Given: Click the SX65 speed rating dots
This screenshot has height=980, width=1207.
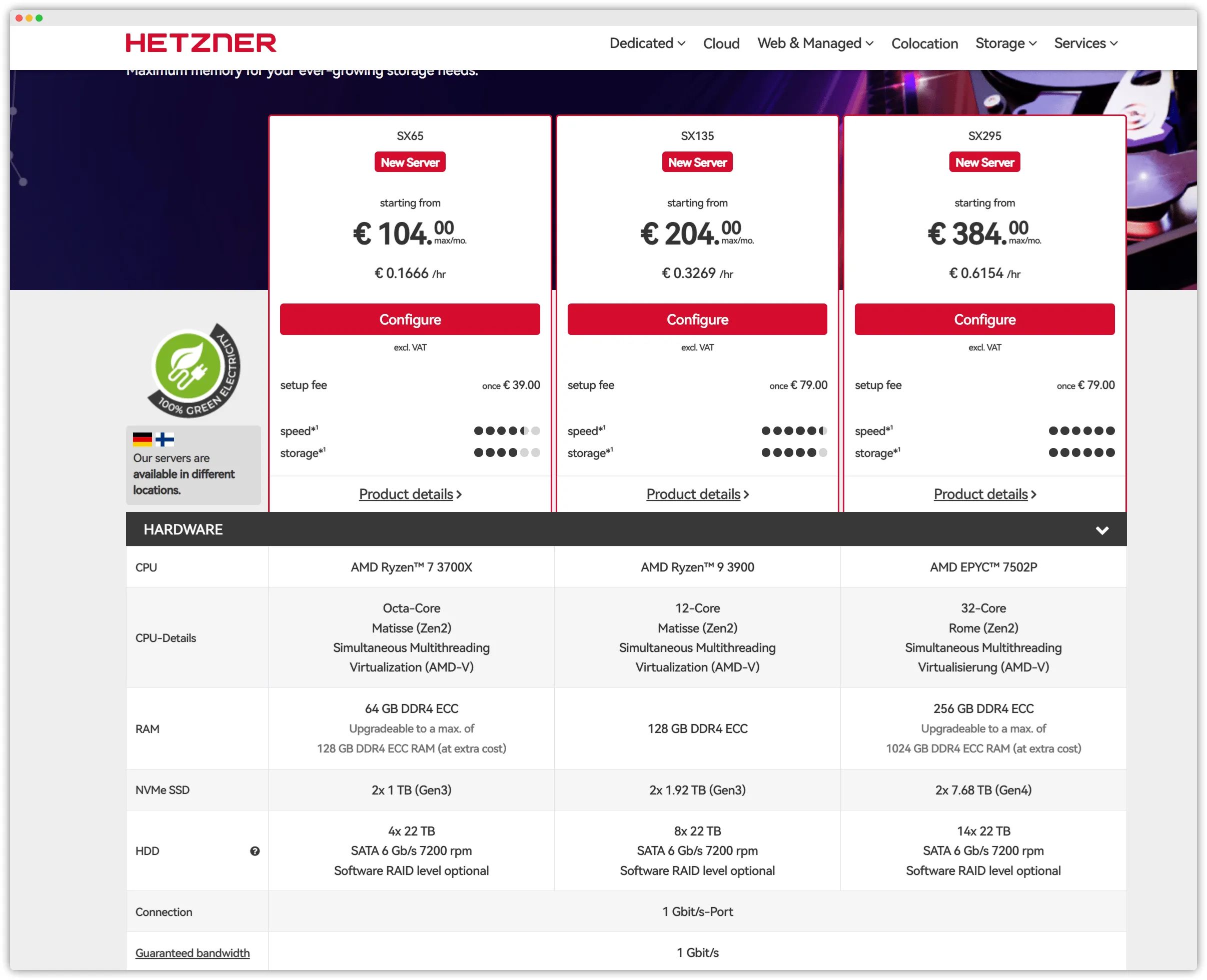Looking at the screenshot, I should click(507, 430).
